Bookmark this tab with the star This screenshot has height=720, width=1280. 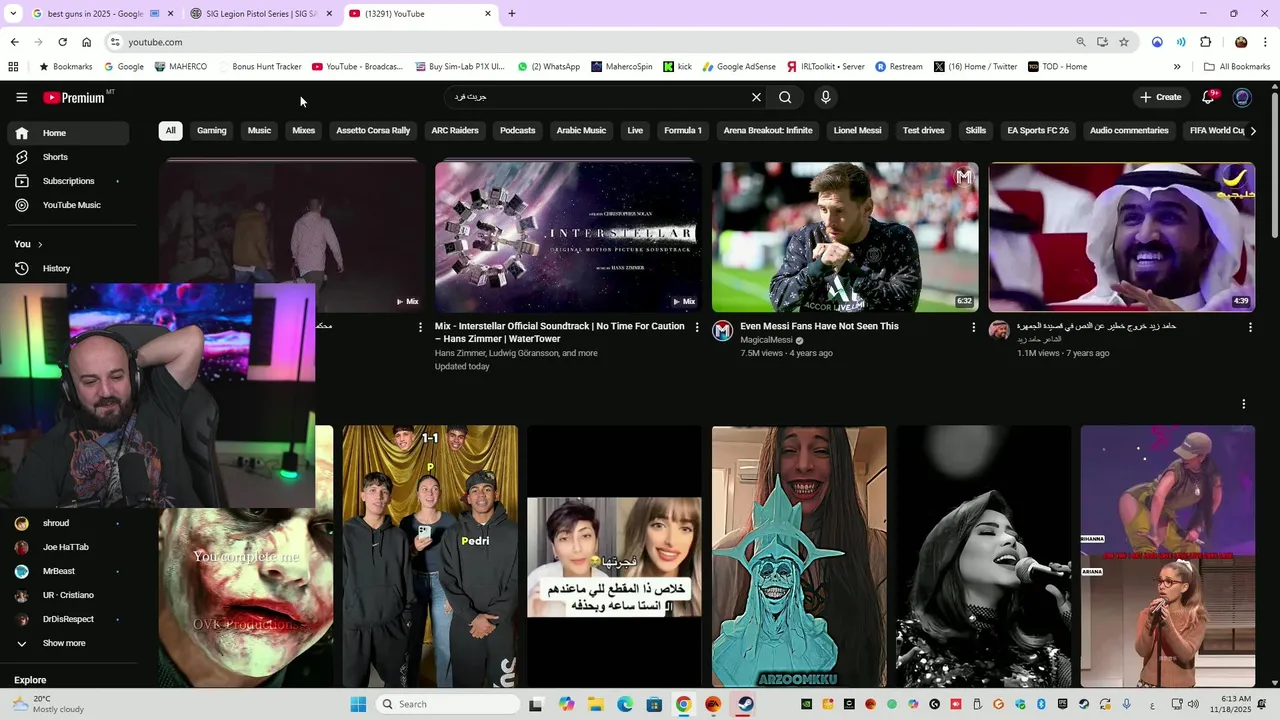pos(1124,42)
